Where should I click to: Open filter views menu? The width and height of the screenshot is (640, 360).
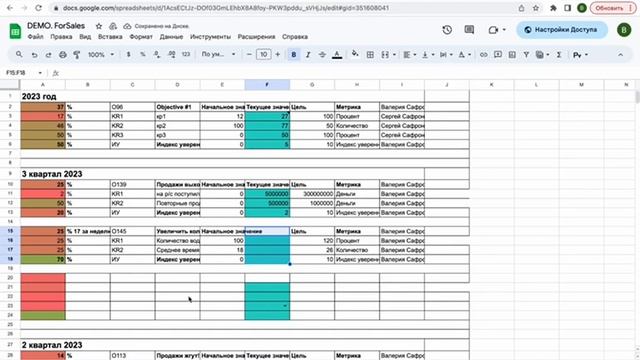point(542,55)
